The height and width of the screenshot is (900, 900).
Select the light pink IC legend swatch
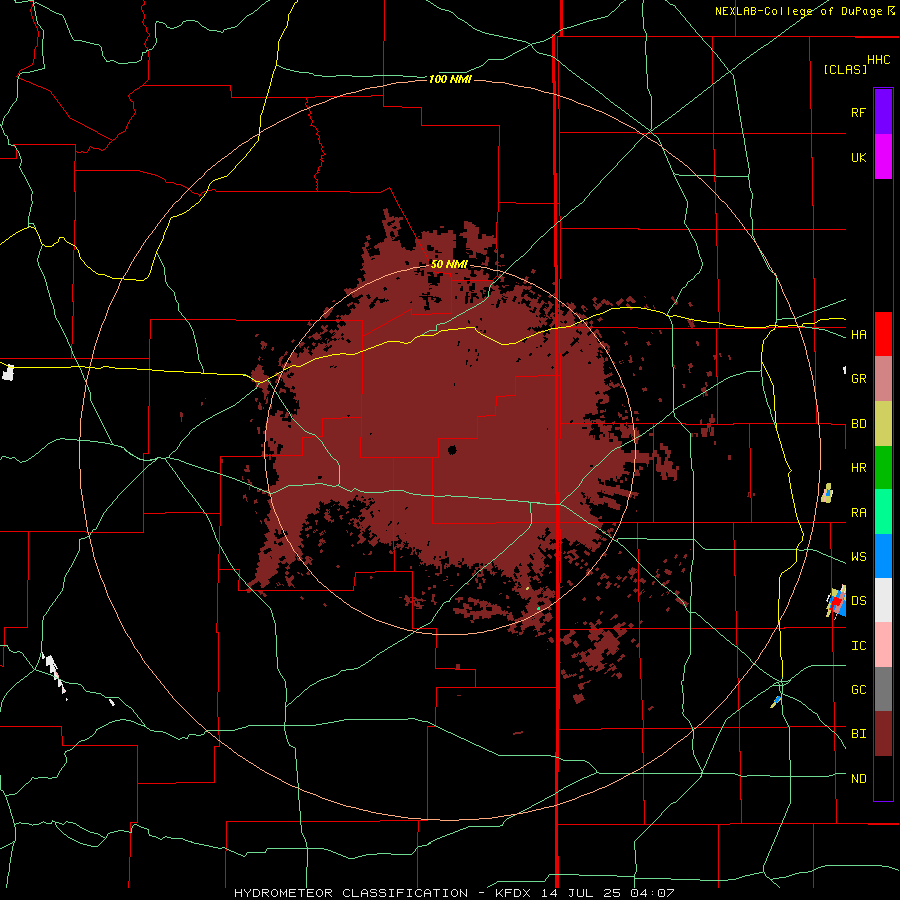click(883, 645)
